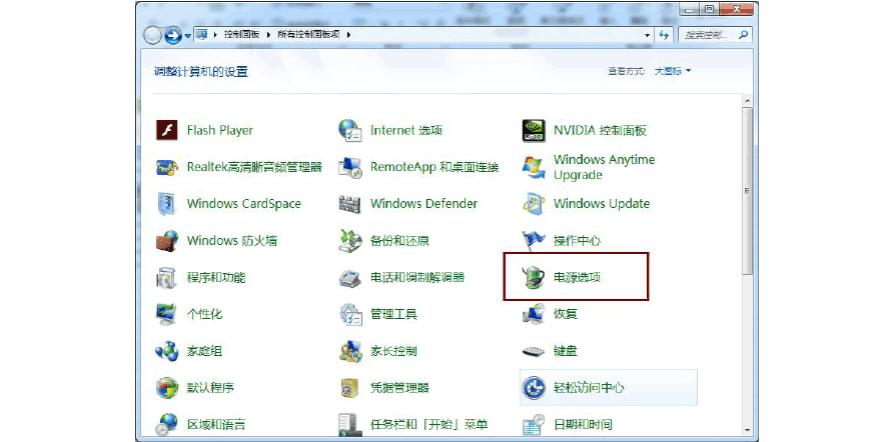Click the magnifier icon in the search box
Screen dimensions: 893x442
coord(742,35)
